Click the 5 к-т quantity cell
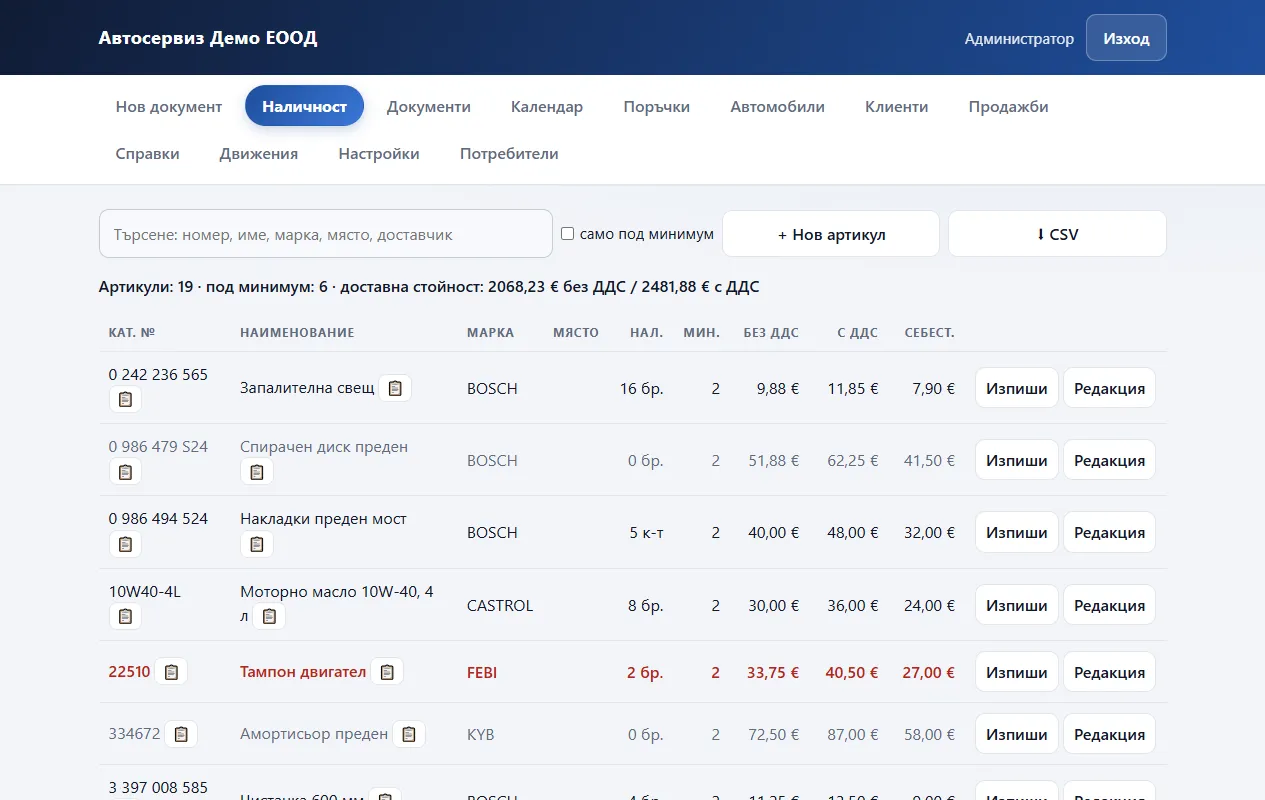This screenshot has height=800, width=1265. click(646, 532)
